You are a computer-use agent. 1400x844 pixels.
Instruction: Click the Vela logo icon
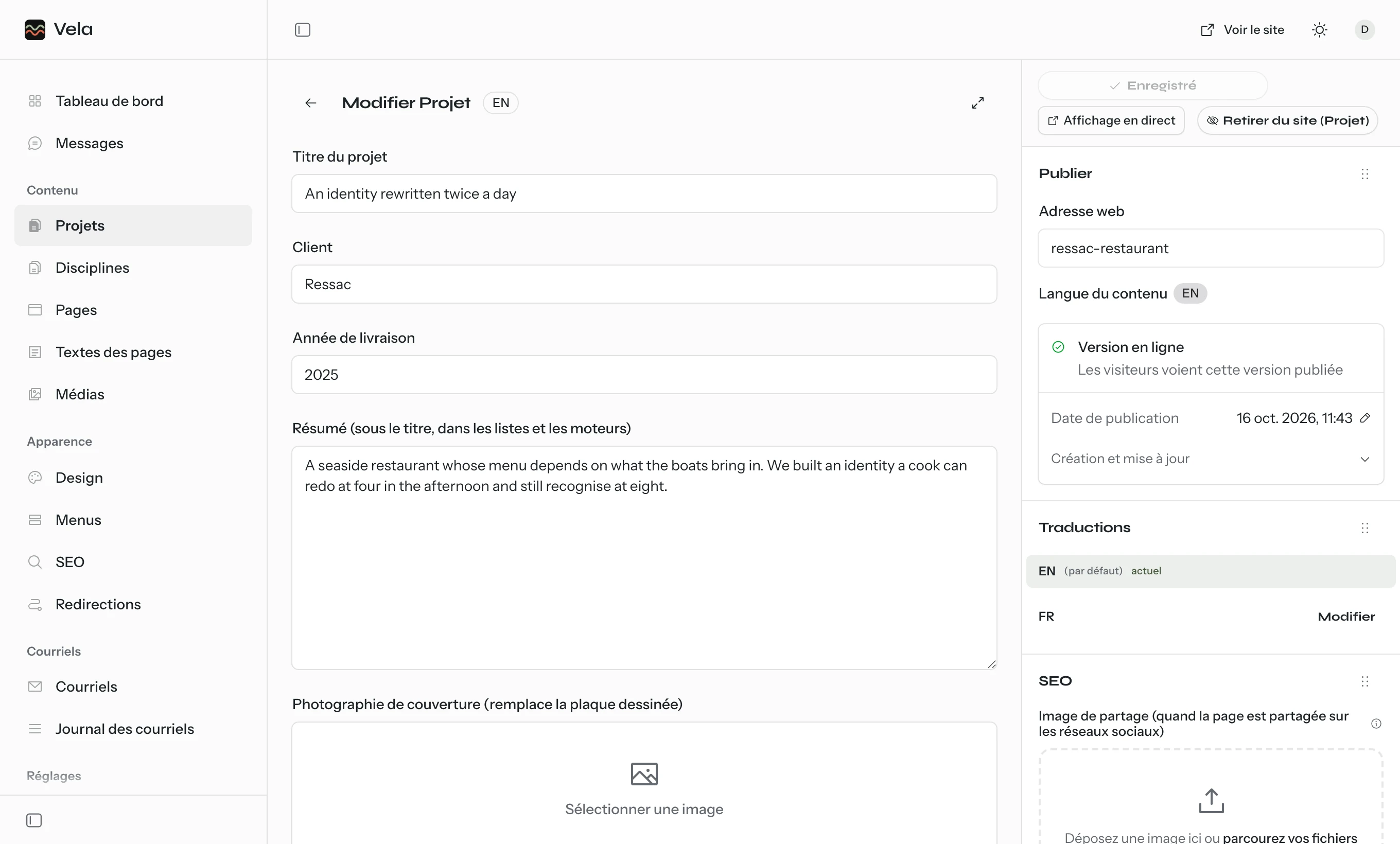pos(34,29)
